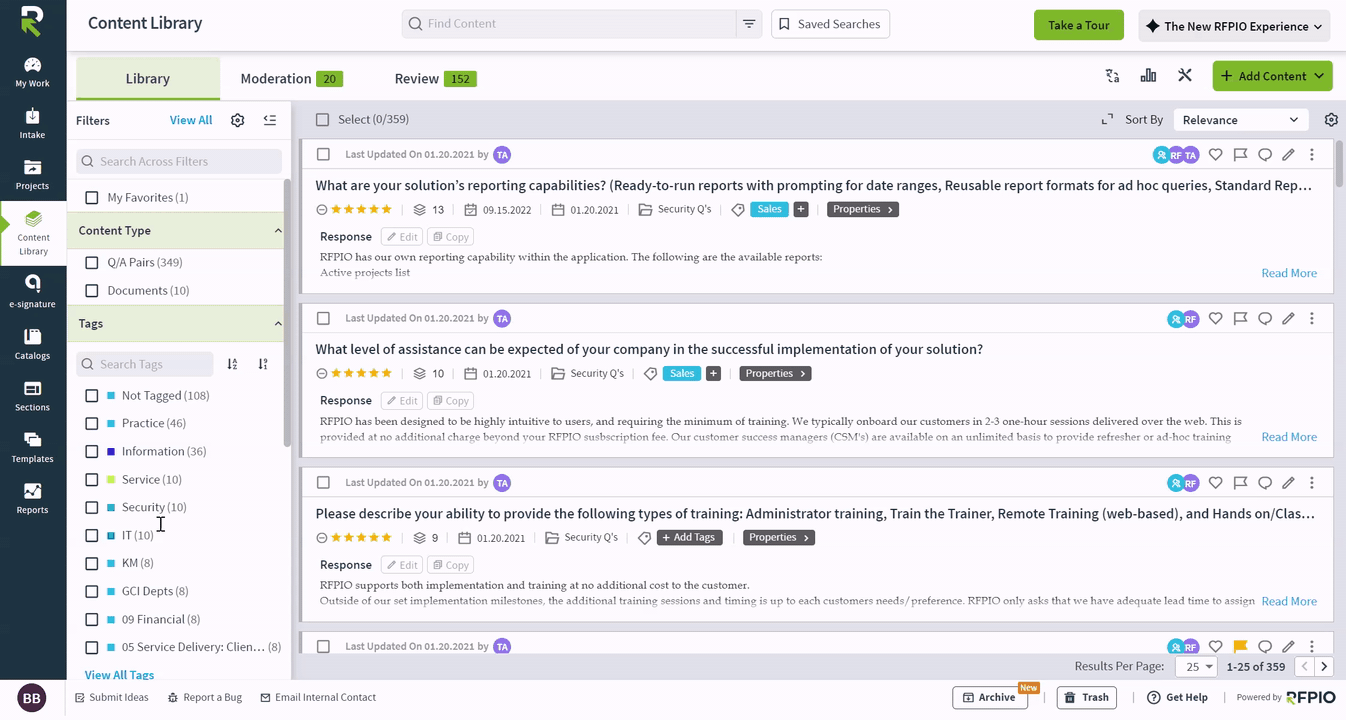Select the level of assistance question checkbox
This screenshot has width=1346, height=720.
click(x=323, y=319)
